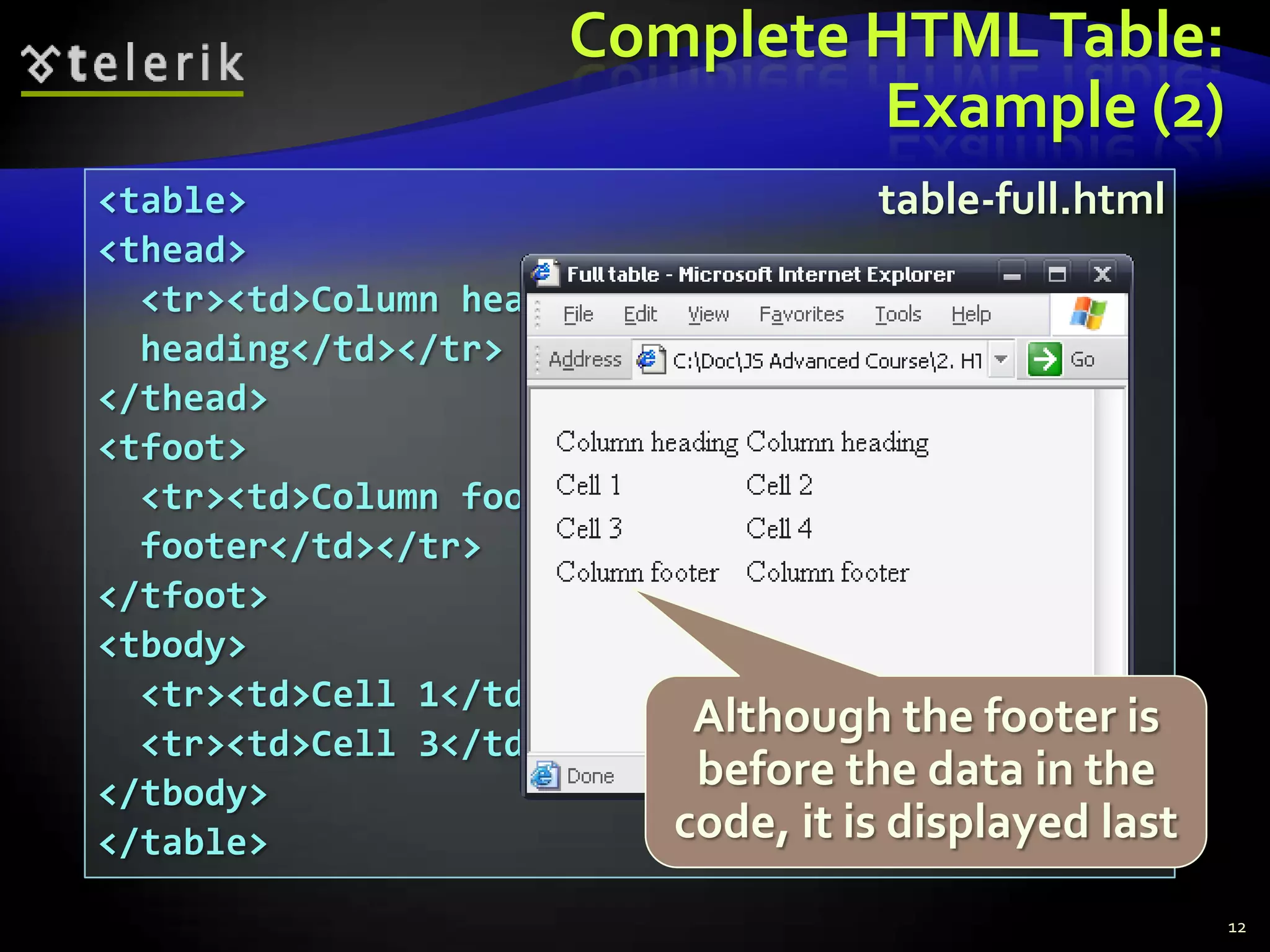Click the green Go arrow icon
The image size is (1270, 952).
tap(1044, 359)
